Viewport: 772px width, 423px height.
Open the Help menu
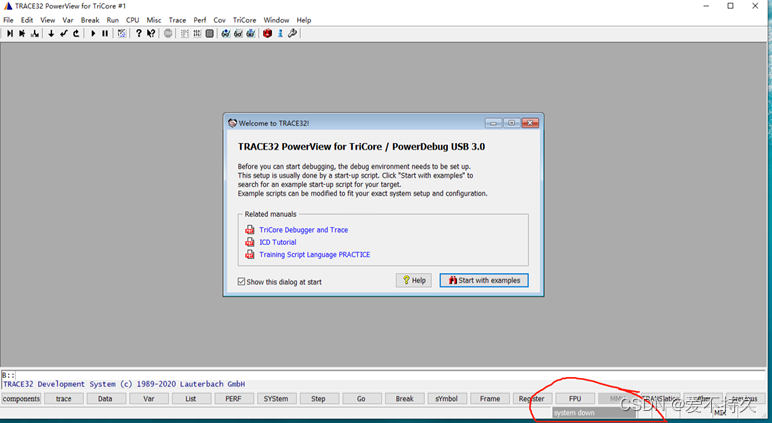click(304, 20)
